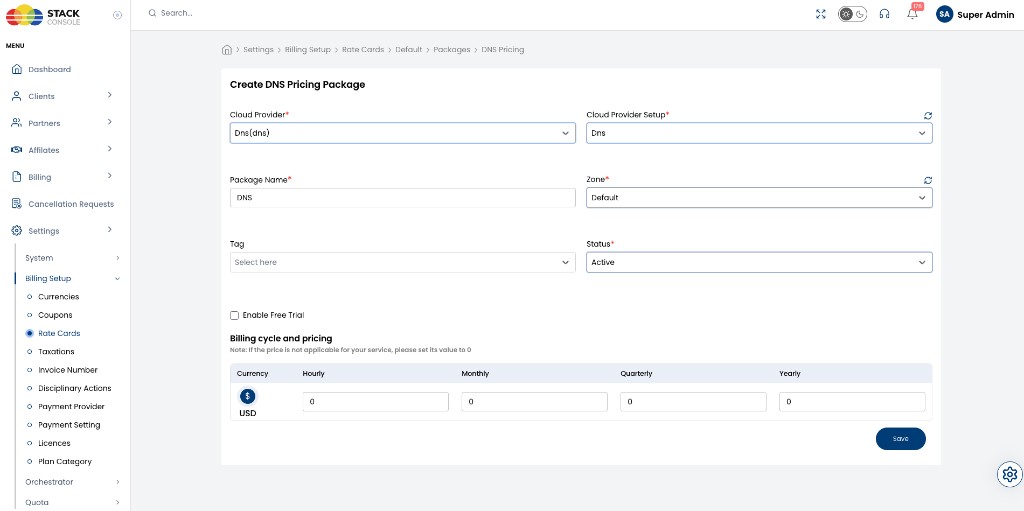Image resolution: width=1024 pixels, height=511 pixels.
Task: Click the Affiliates handshake icon
Action: 17,150
